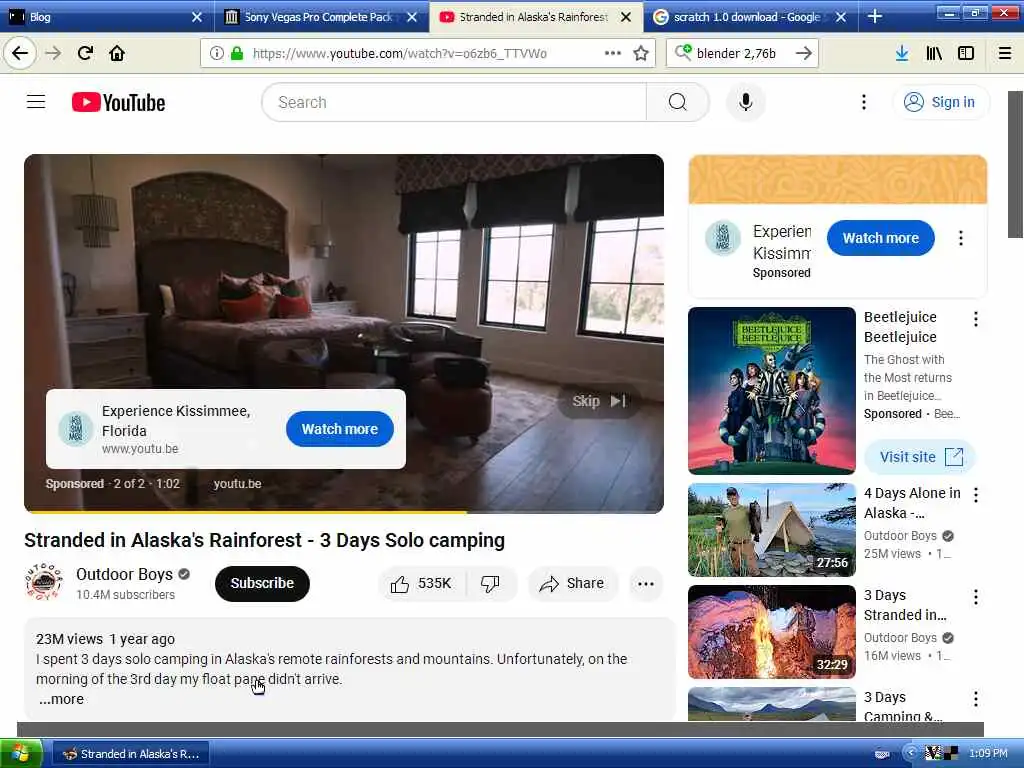Toggle the browser sidebar
This screenshot has height=768, width=1024.
point(966,53)
